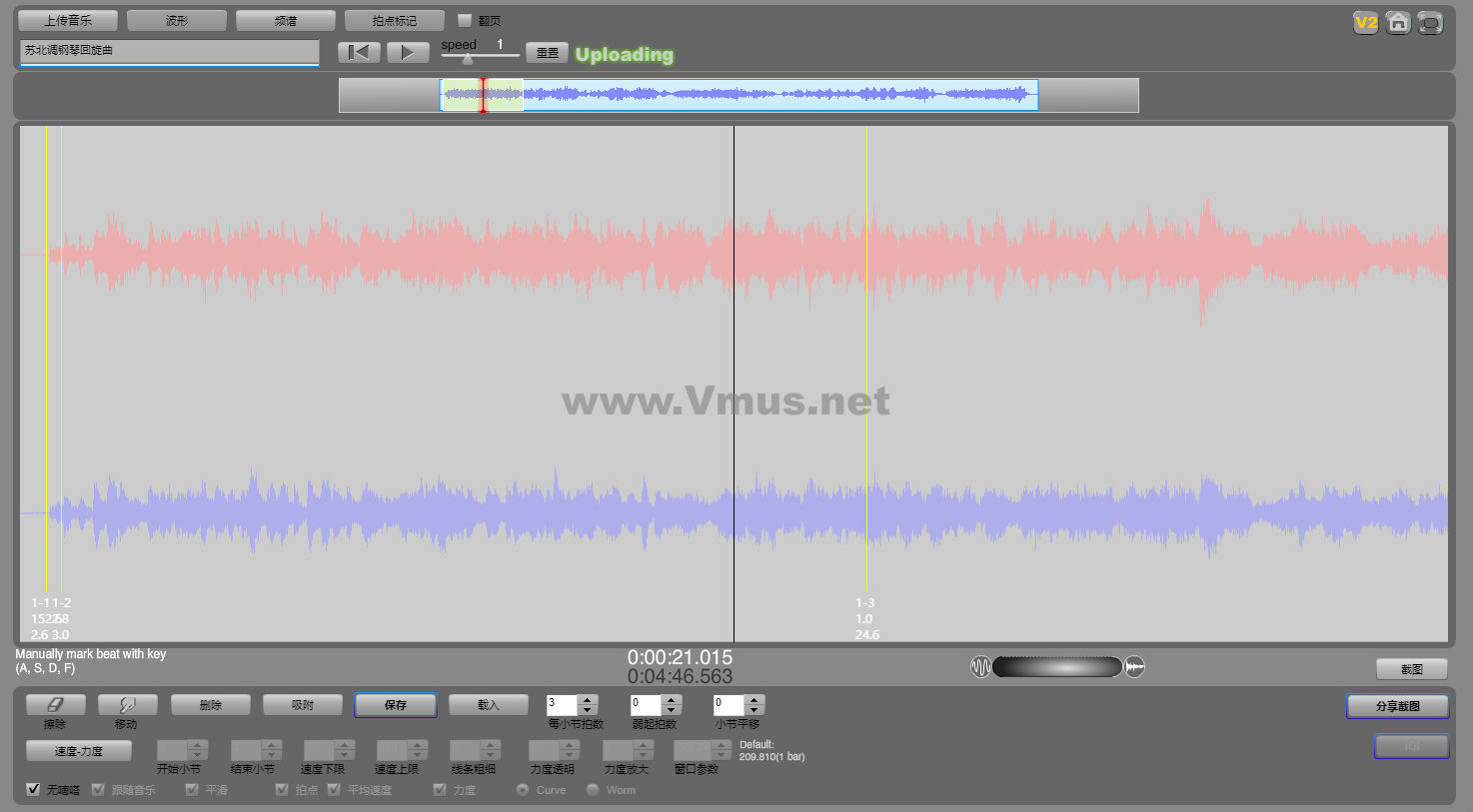Image resolution: width=1473 pixels, height=812 pixels.
Task: Click the V2 version icon
Action: tap(1365, 23)
